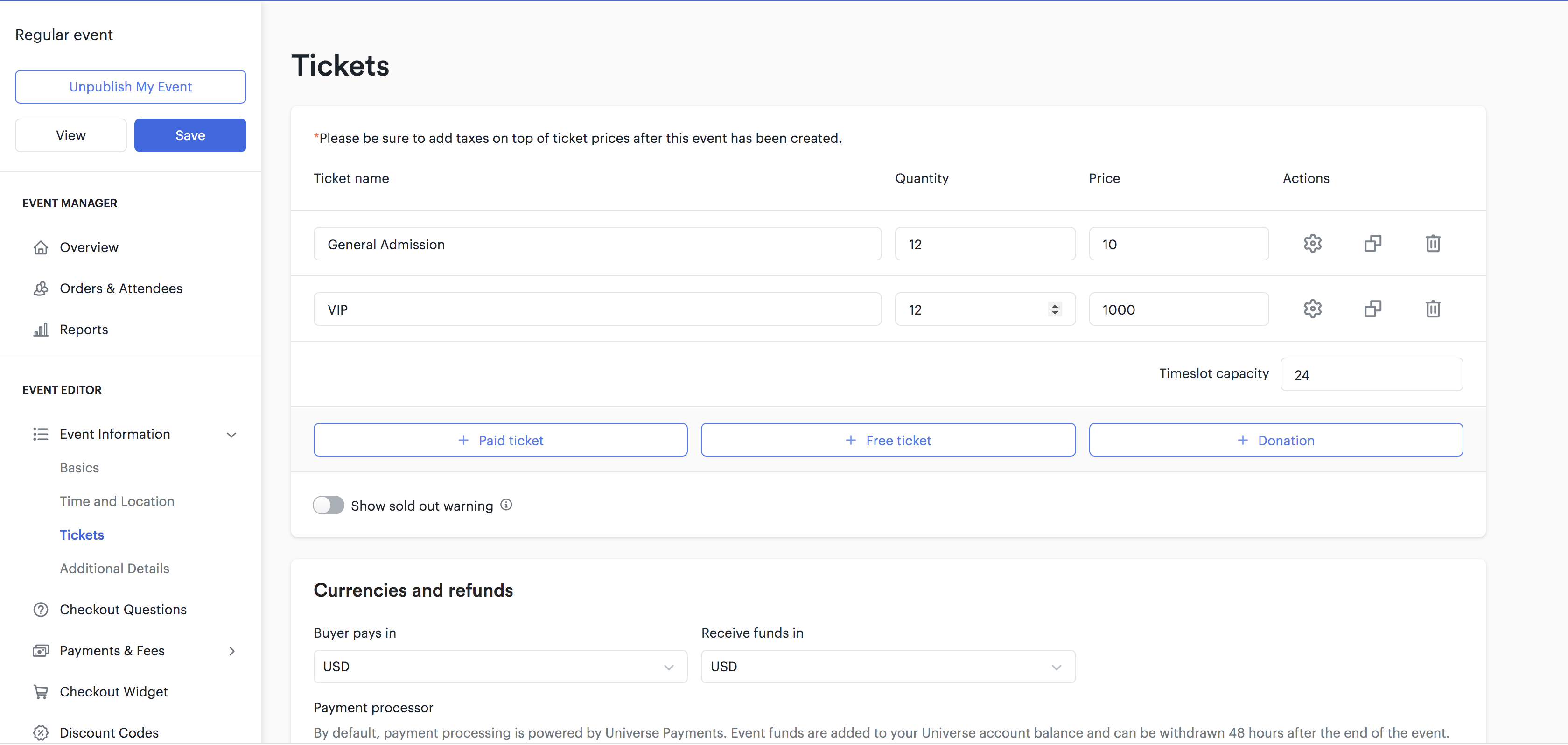This screenshot has height=745, width=1568.
Task: Open settings gear for General Admission ticket
Action: coord(1312,244)
